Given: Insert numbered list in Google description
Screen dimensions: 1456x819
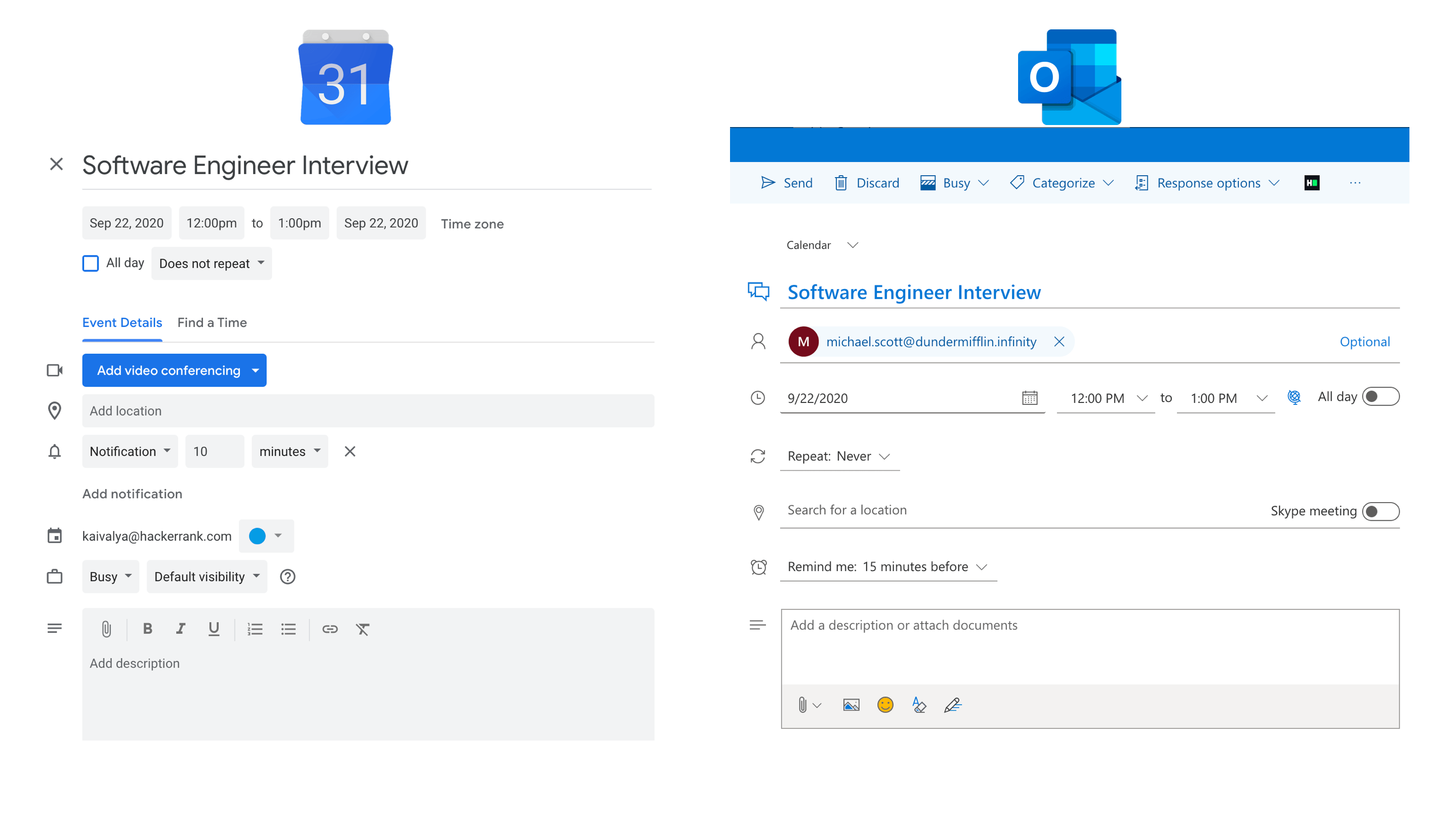Looking at the screenshot, I should click(255, 629).
